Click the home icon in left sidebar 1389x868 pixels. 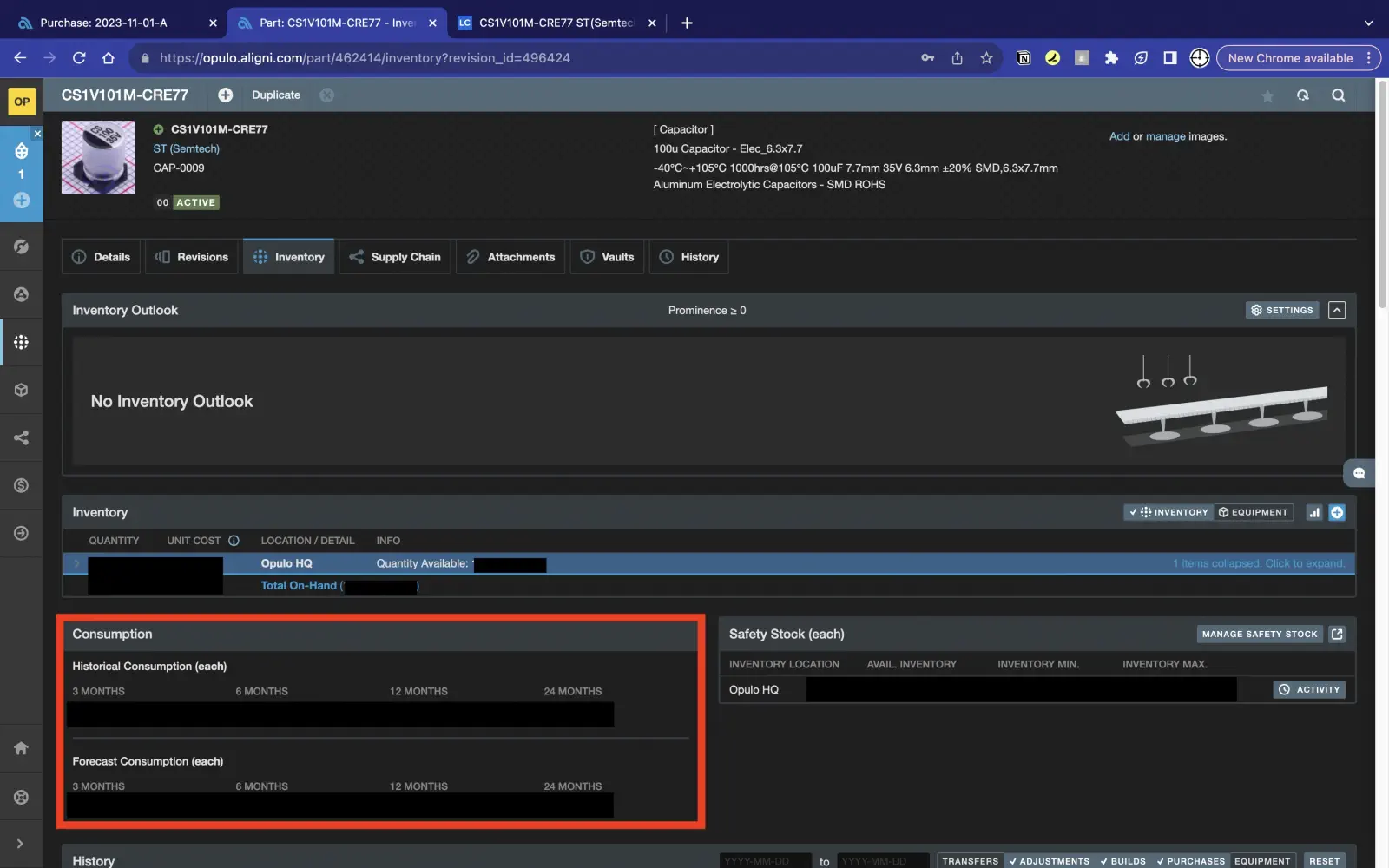(21, 748)
